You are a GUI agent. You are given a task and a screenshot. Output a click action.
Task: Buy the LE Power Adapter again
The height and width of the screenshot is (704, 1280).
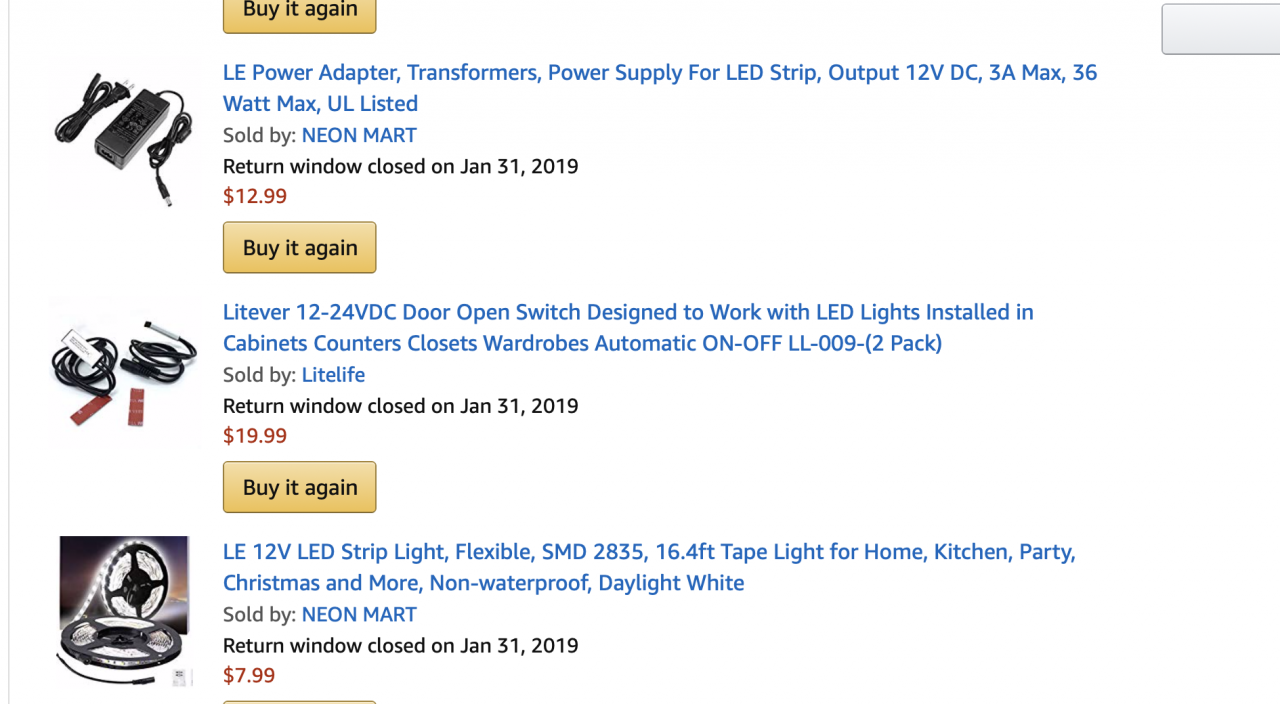pyautogui.click(x=299, y=248)
